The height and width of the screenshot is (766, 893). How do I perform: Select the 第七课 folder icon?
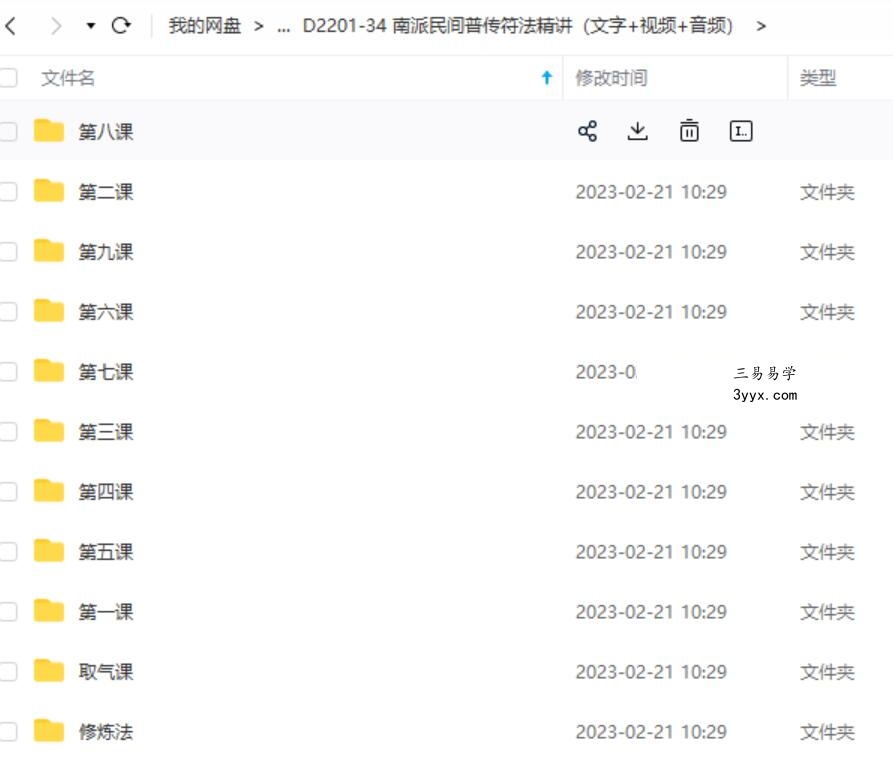48,370
